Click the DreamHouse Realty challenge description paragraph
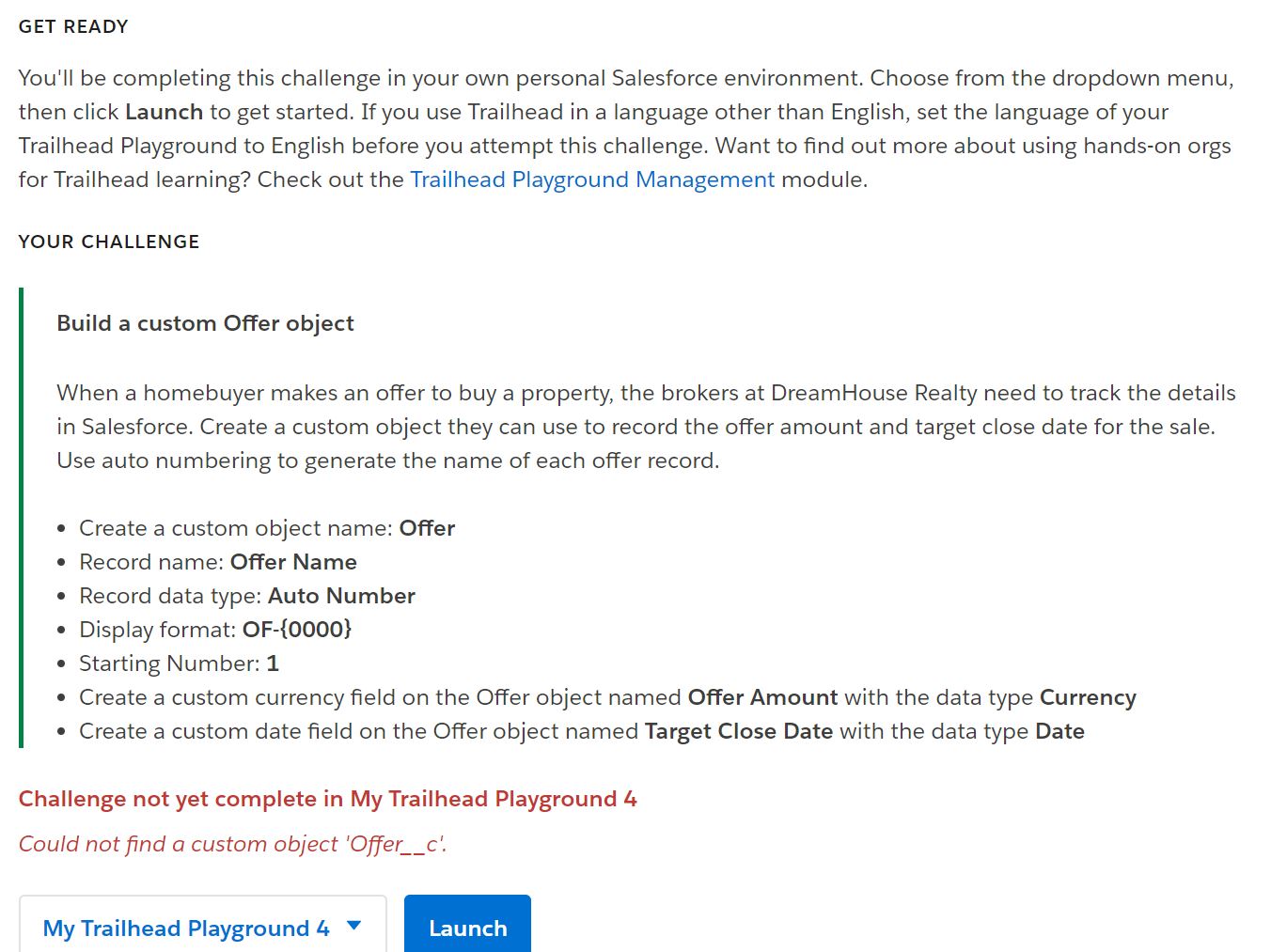Screen dimensions: 1271x952 click(646, 427)
